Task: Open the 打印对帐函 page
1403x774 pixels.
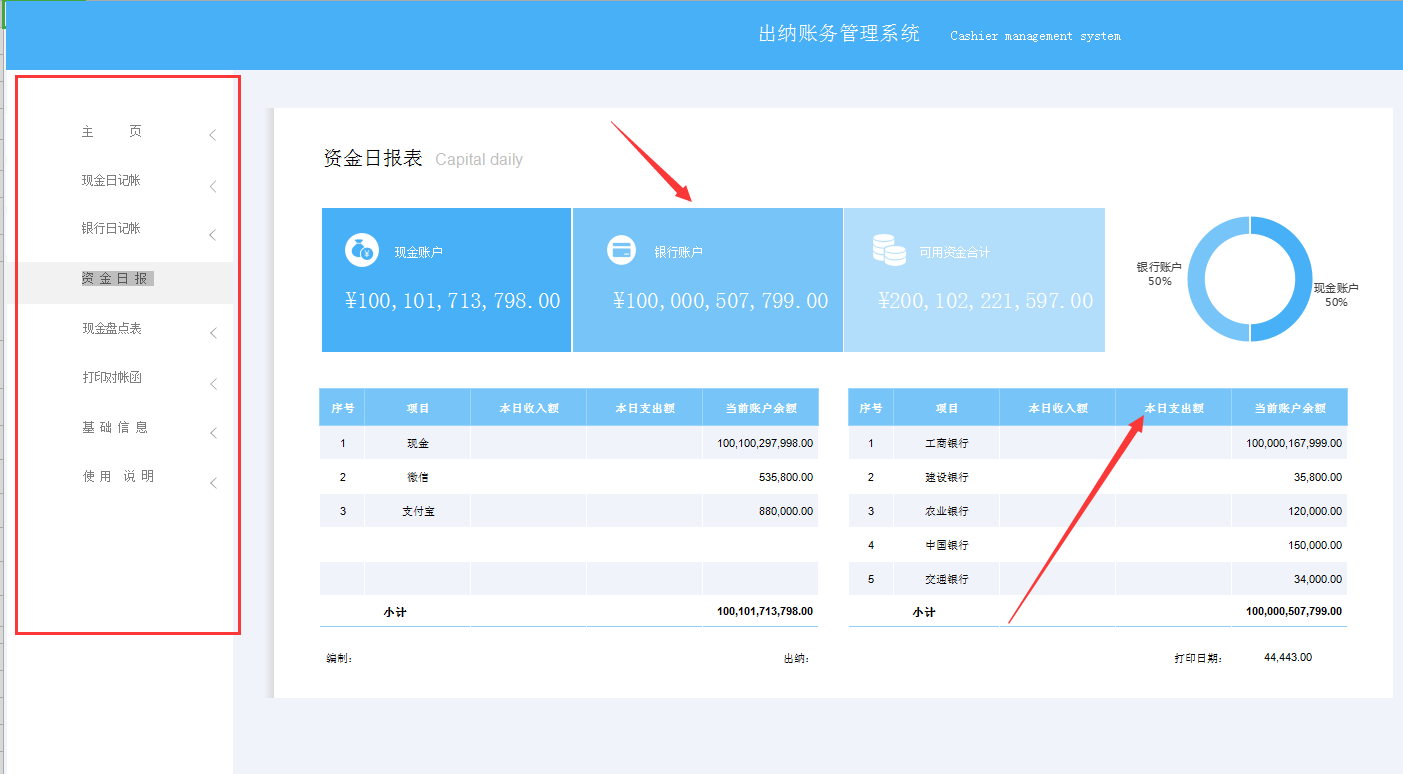Action: [110, 376]
